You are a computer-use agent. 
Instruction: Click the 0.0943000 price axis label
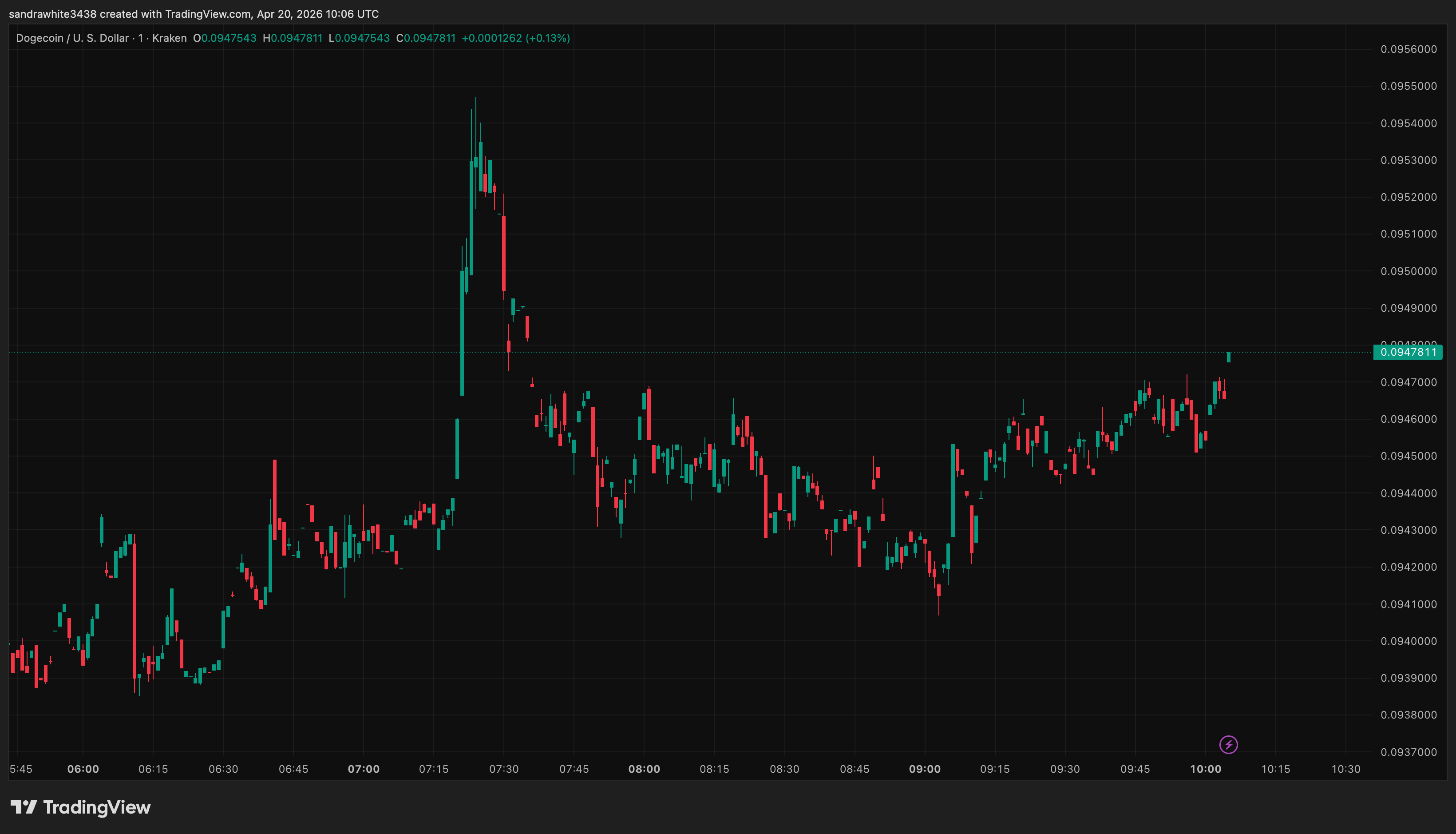coord(1409,530)
